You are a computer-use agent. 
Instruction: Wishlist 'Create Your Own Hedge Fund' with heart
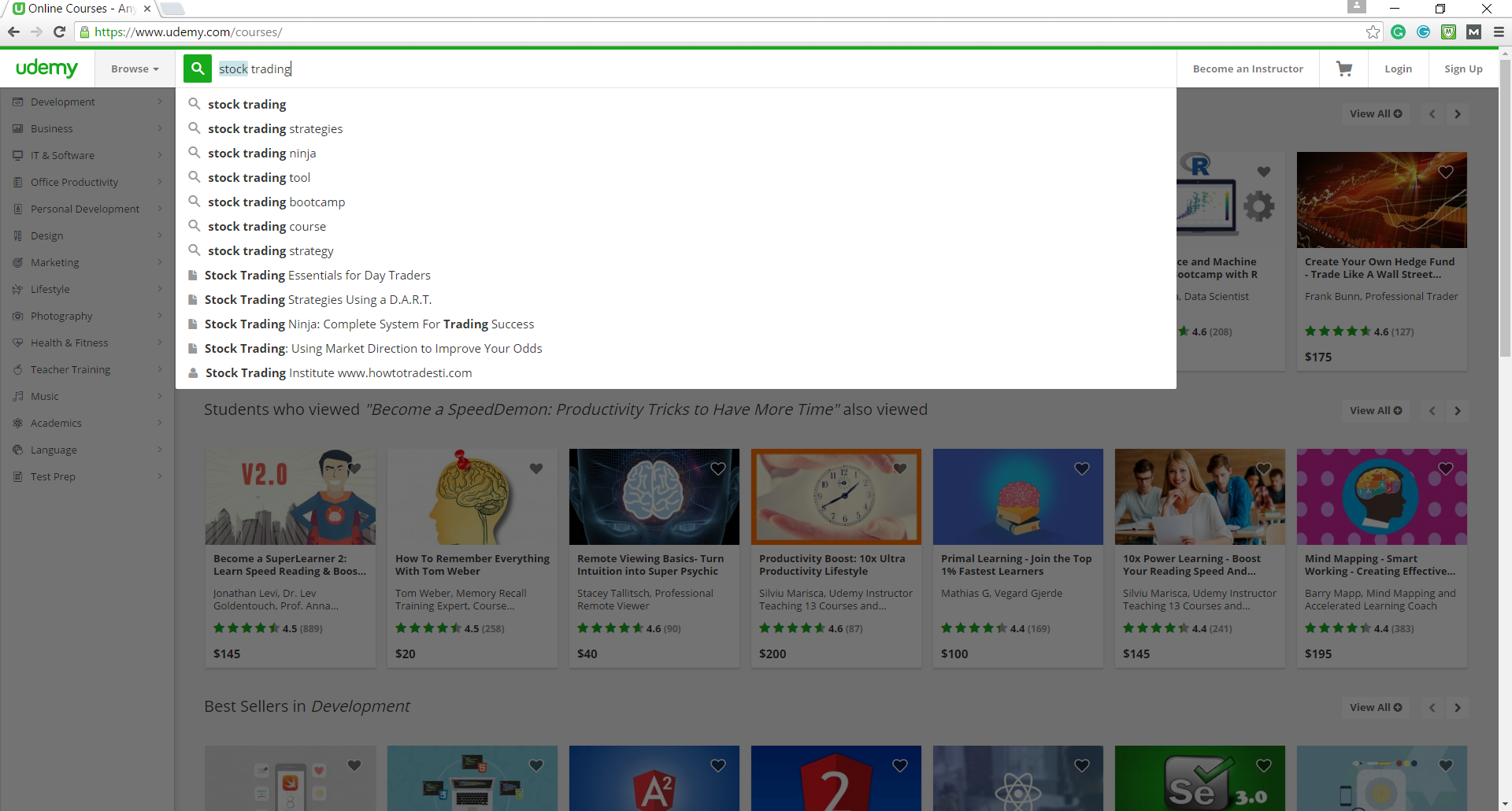tap(1446, 172)
